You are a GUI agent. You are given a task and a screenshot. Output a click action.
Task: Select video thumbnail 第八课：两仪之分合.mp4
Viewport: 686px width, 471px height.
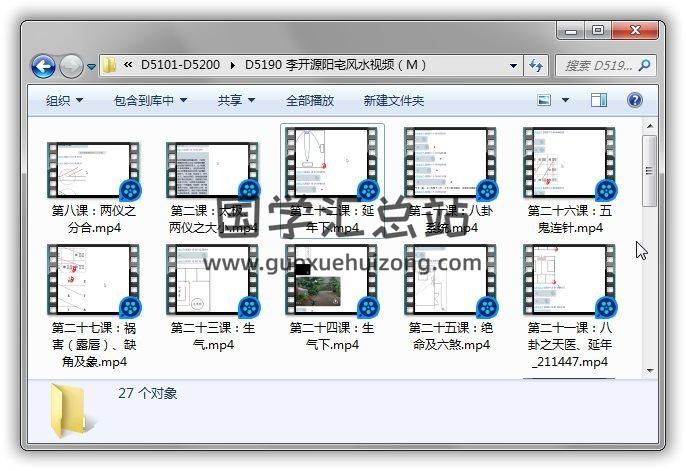click(93, 170)
